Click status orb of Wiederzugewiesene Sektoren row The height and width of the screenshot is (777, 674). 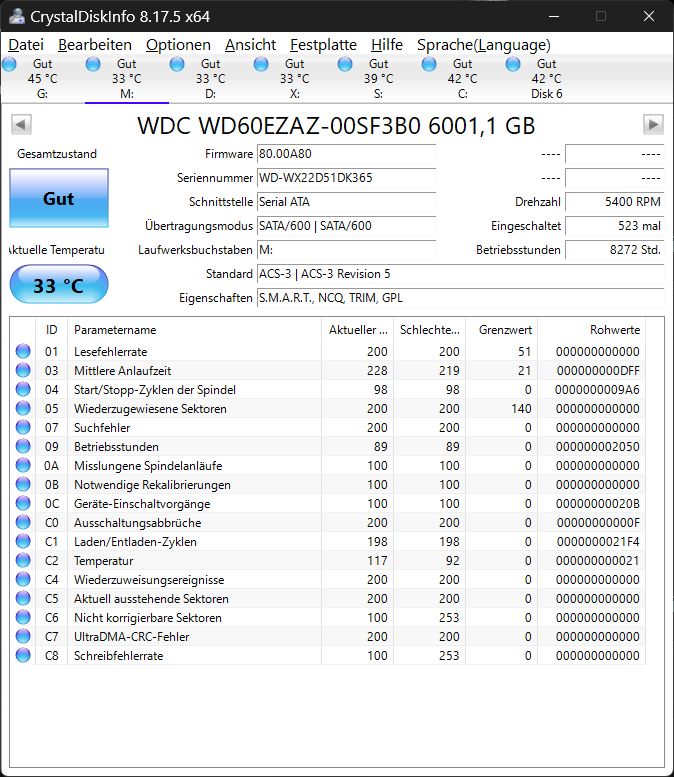coord(23,408)
